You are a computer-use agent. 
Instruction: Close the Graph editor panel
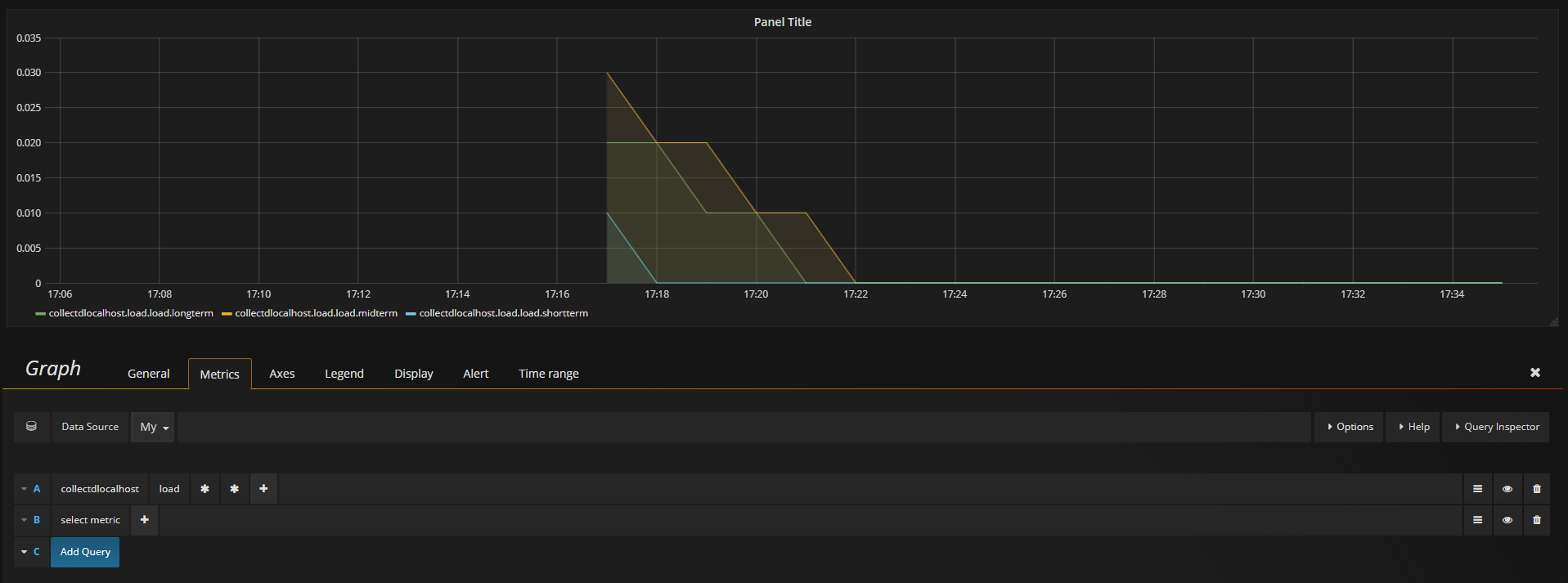pyautogui.click(x=1535, y=373)
